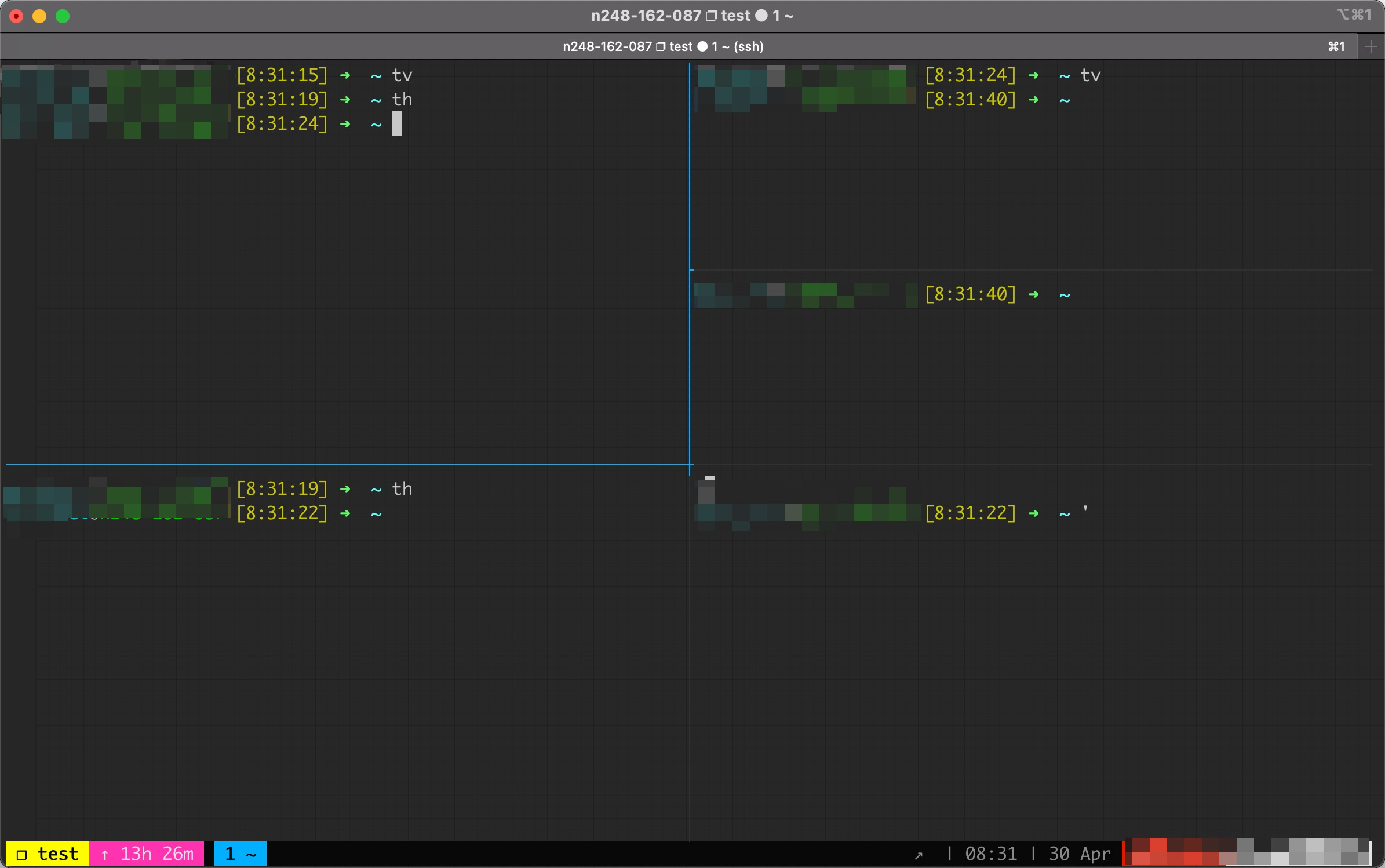
Task: Click the 08:31 clock in status bar
Action: (991, 854)
